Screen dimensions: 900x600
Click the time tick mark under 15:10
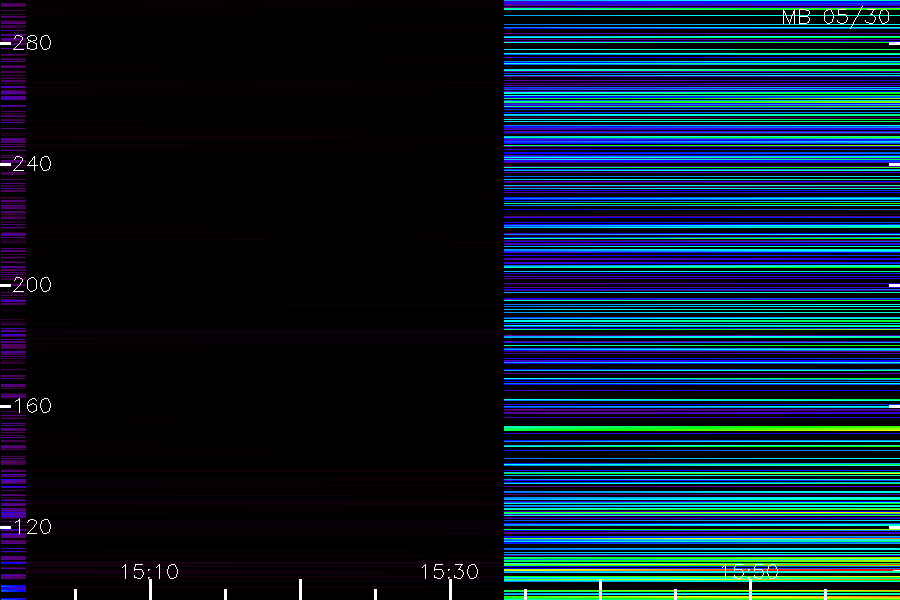point(150,590)
